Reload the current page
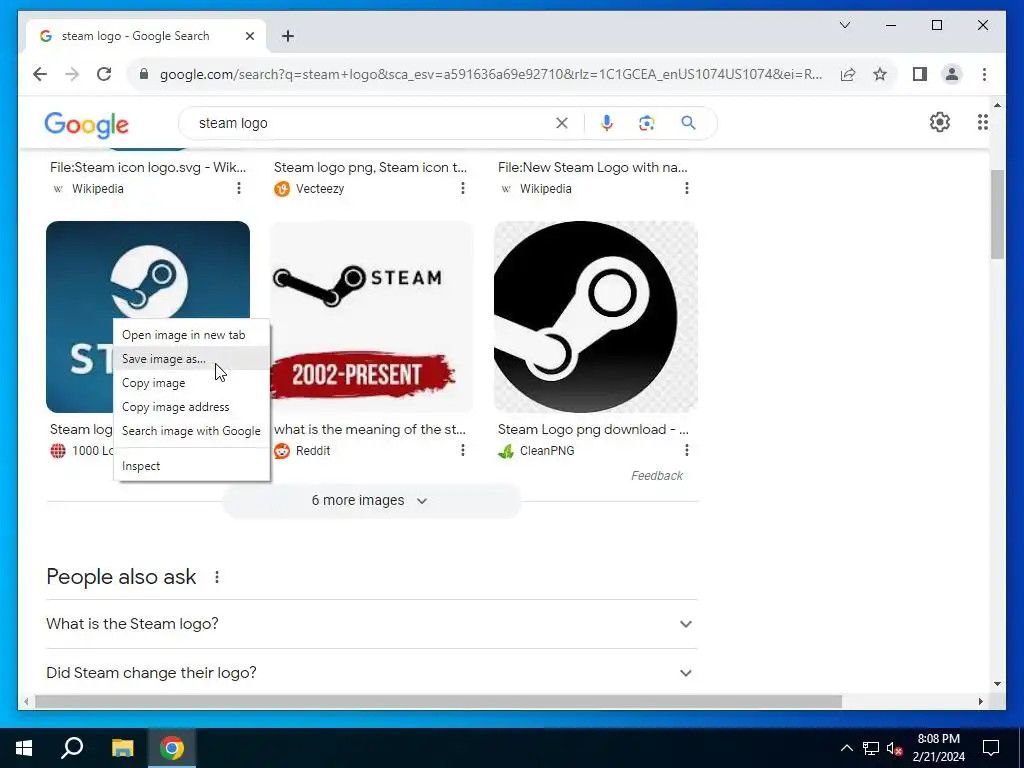Image resolution: width=1024 pixels, height=768 pixels. tap(104, 74)
